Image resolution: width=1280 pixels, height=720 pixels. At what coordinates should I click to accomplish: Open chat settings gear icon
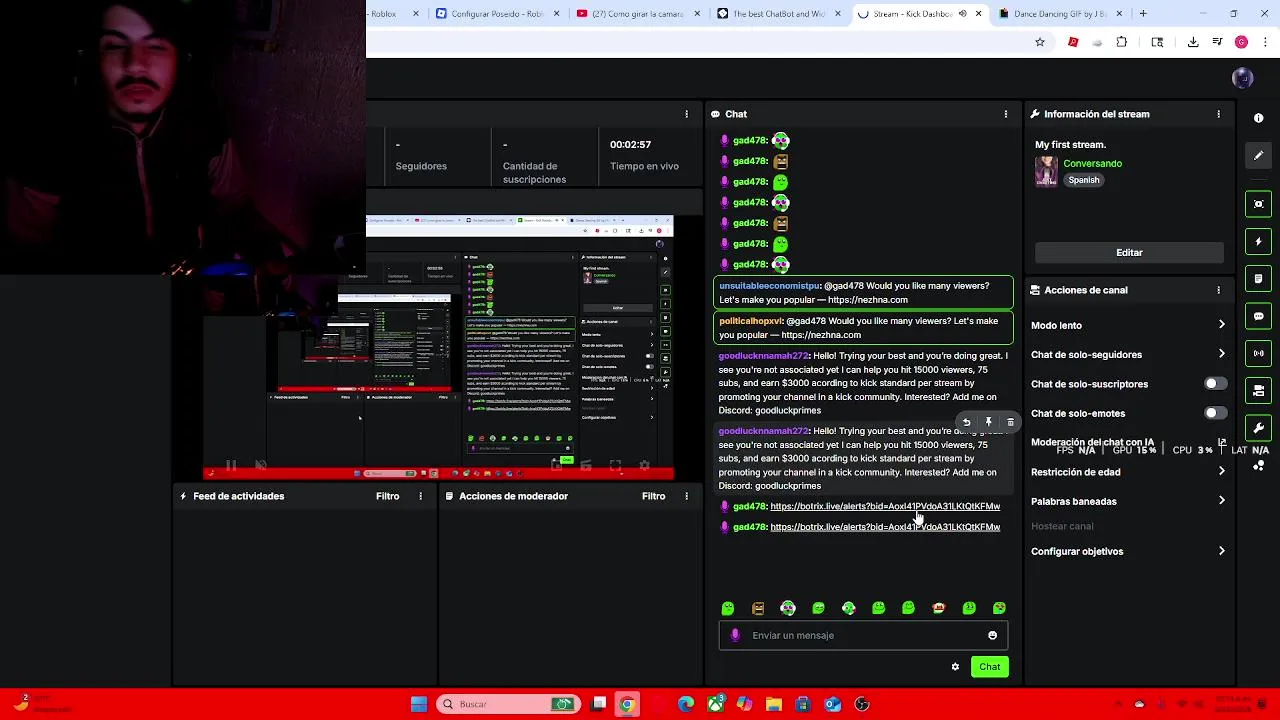(x=955, y=667)
